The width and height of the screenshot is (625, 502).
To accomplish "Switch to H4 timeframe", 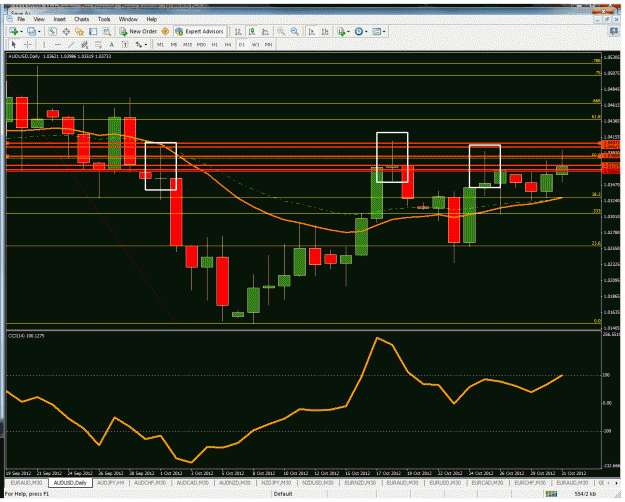I will click(228, 45).
